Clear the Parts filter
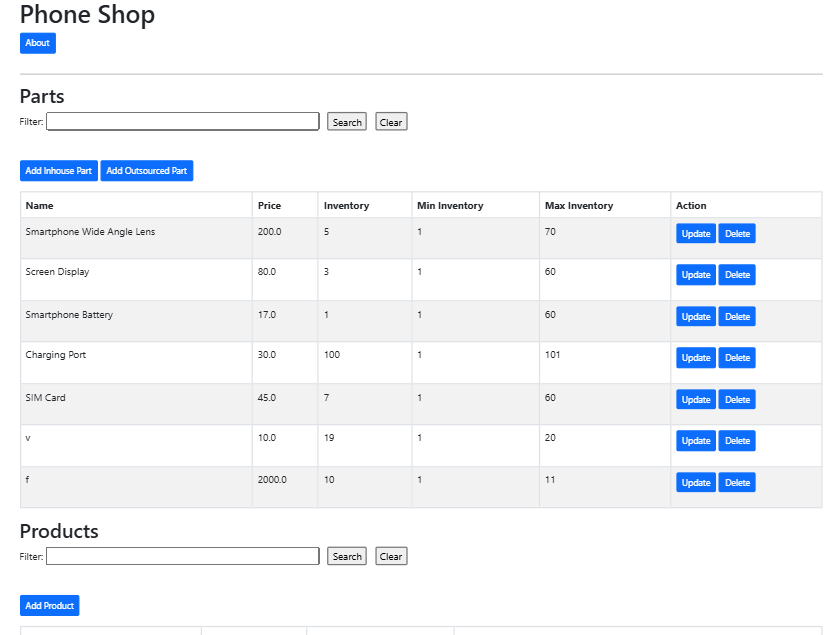The width and height of the screenshot is (830, 635). [390, 121]
